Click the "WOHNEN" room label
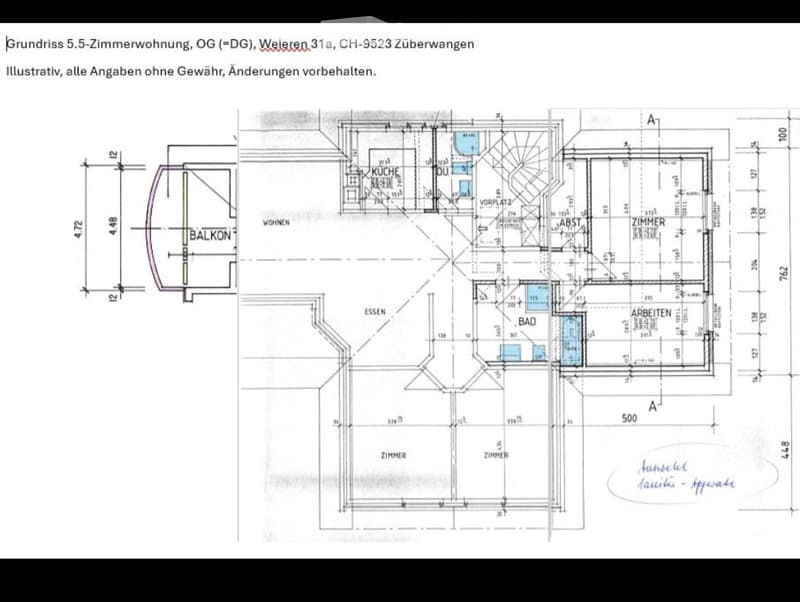This screenshot has height=602, width=800. pos(276,222)
